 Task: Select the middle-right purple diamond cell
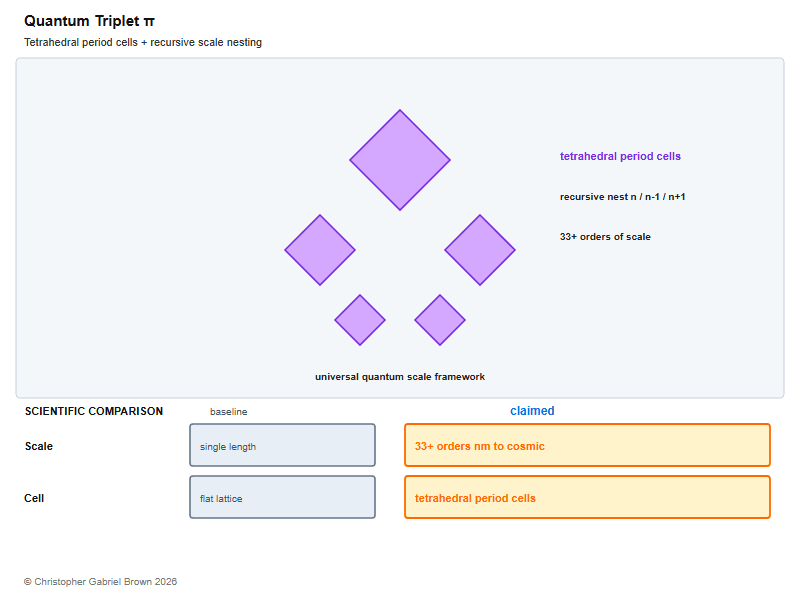(480, 250)
